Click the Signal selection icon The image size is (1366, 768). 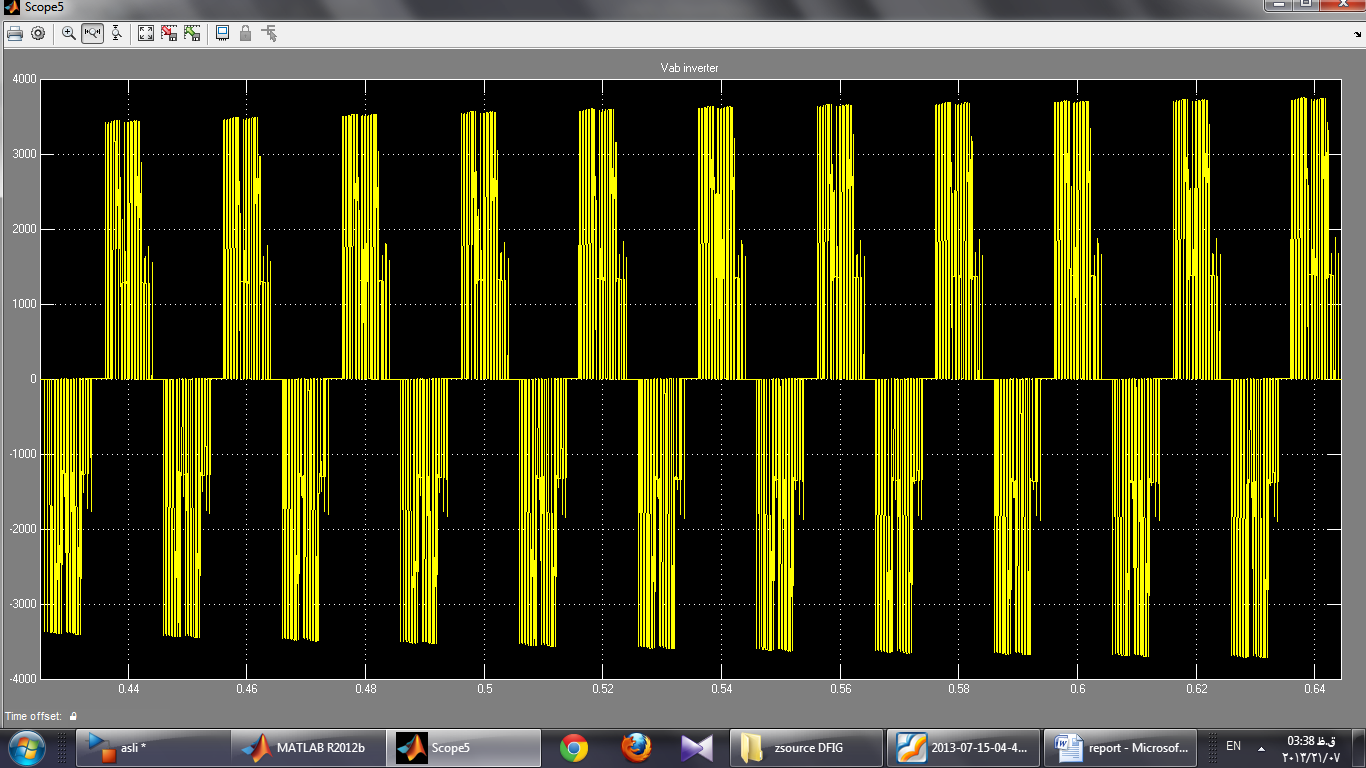pyautogui.click(x=269, y=33)
